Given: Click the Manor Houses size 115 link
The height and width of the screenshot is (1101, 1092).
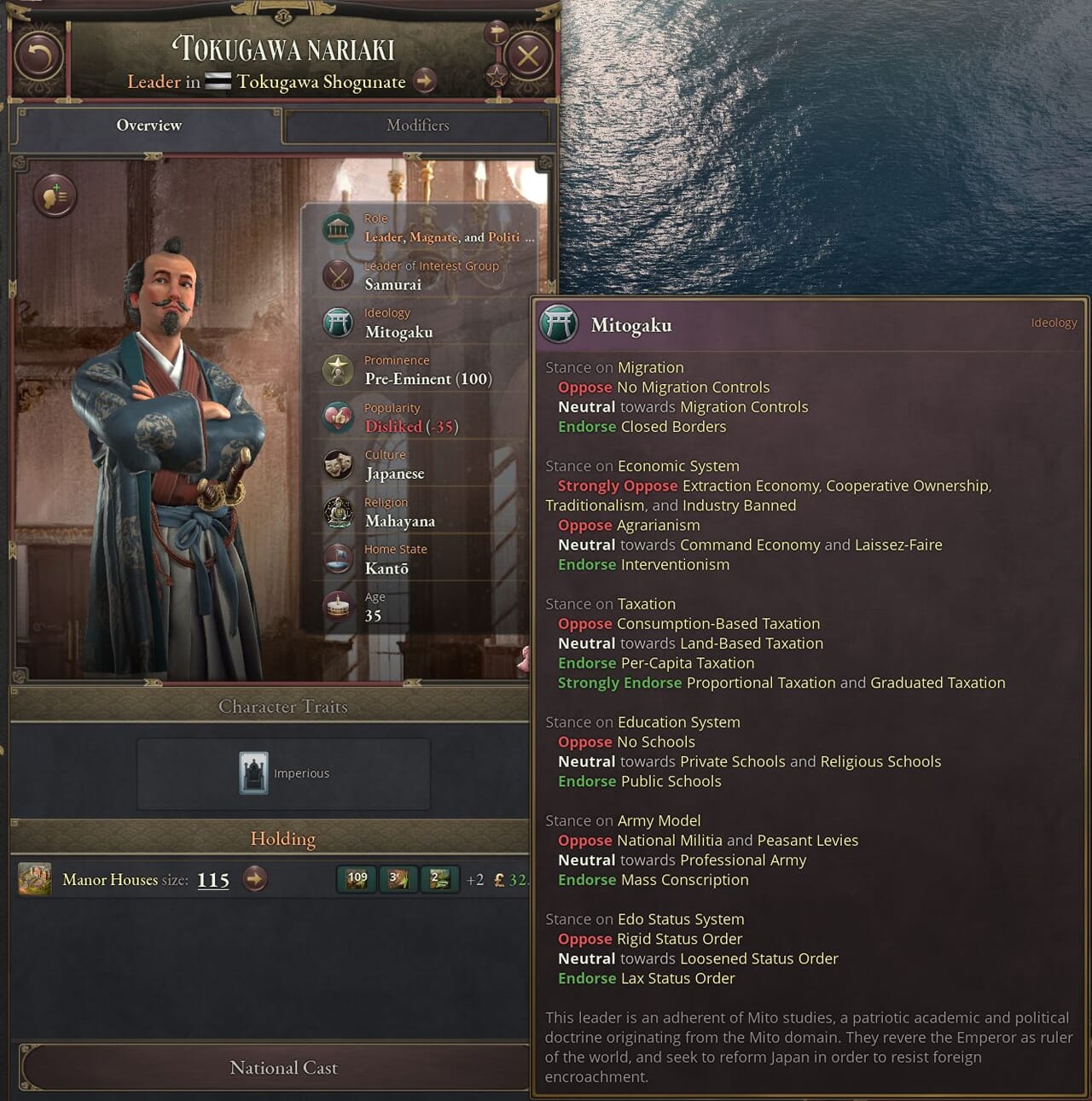Looking at the screenshot, I should coord(213,880).
